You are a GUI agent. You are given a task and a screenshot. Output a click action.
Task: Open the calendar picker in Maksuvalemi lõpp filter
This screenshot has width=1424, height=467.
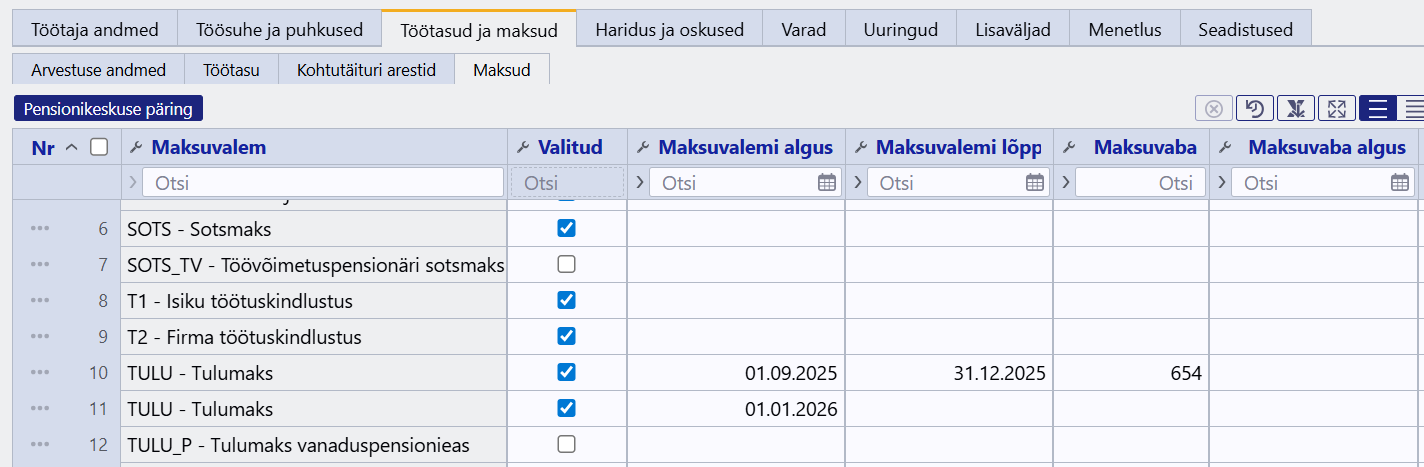pos(1035,183)
